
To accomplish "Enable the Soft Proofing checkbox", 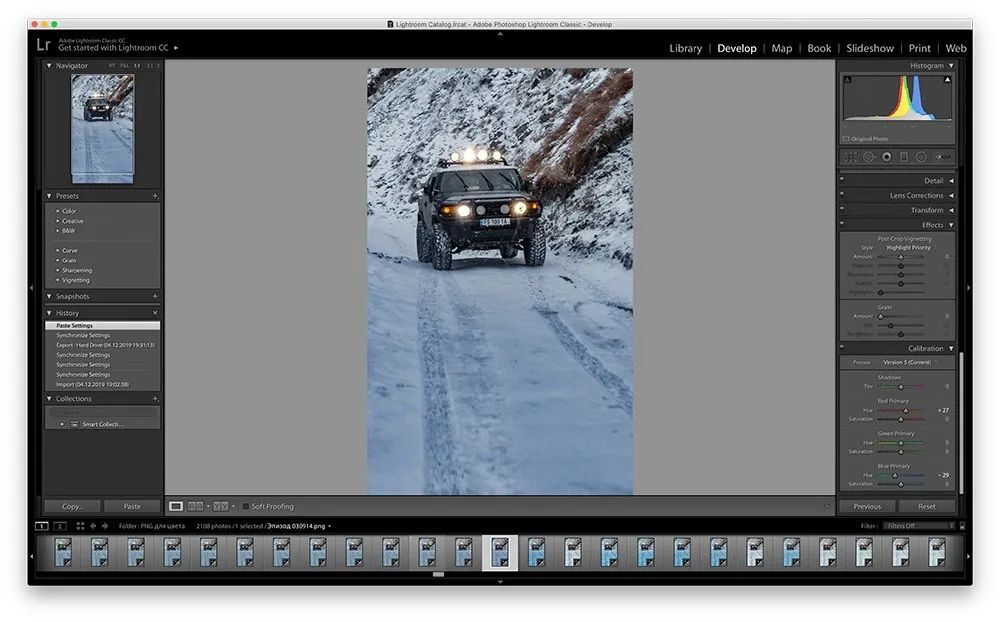I will click(246, 507).
